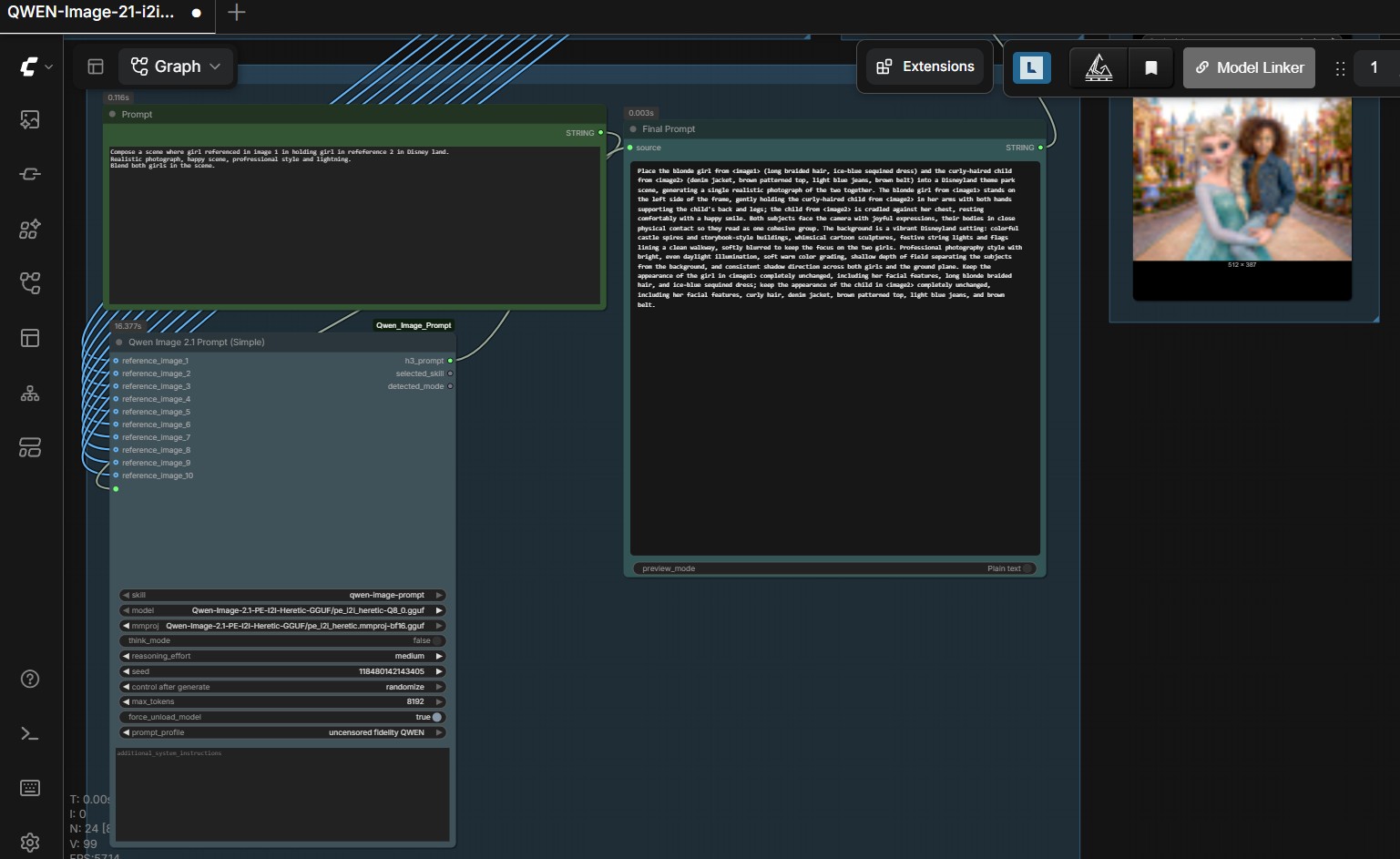This screenshot has width=1400, height=859.
Task: Open the hierarchy model library sidebar icon
Action: tap(30, 393)
